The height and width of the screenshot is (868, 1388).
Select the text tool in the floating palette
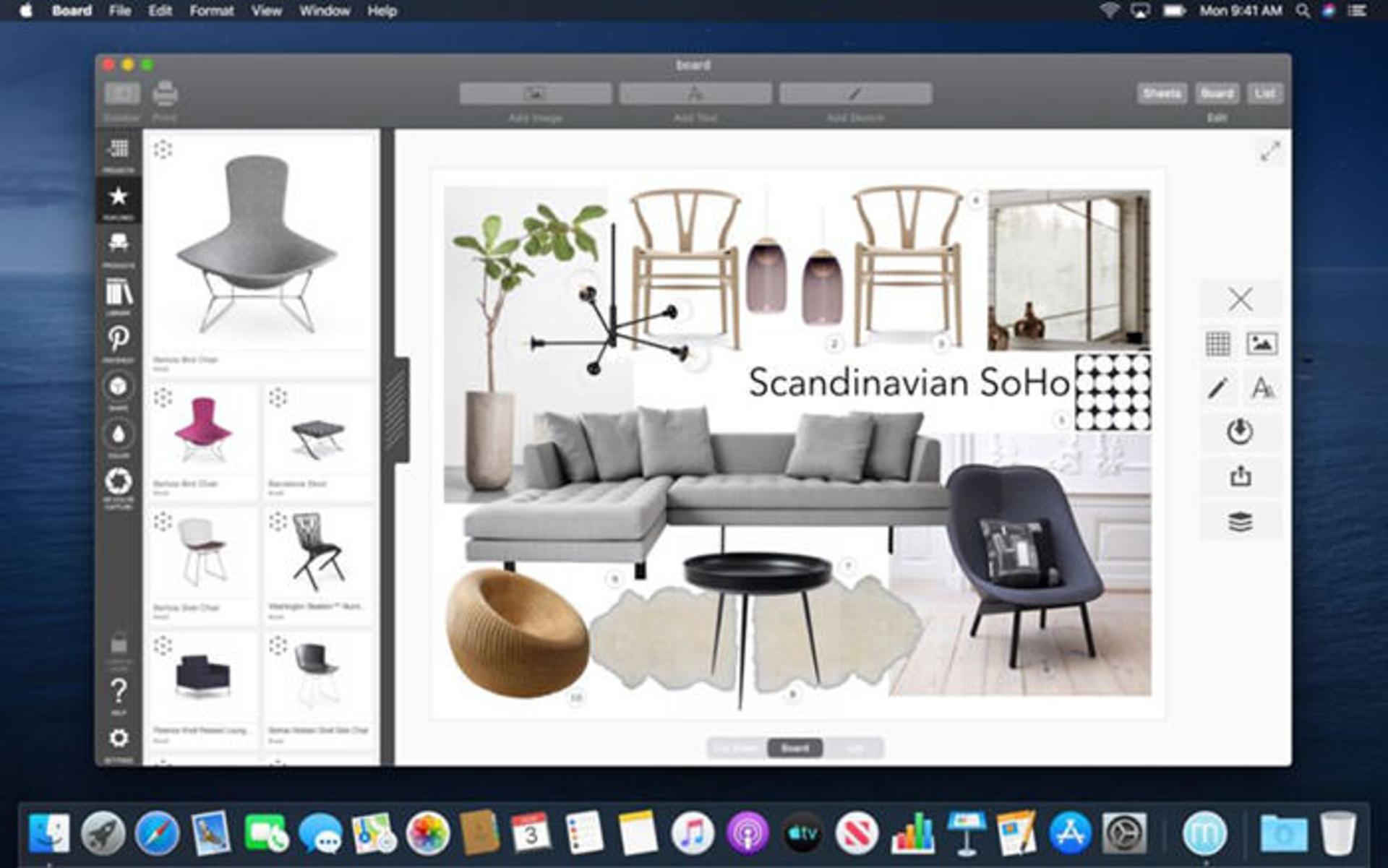coord(1262,388)
